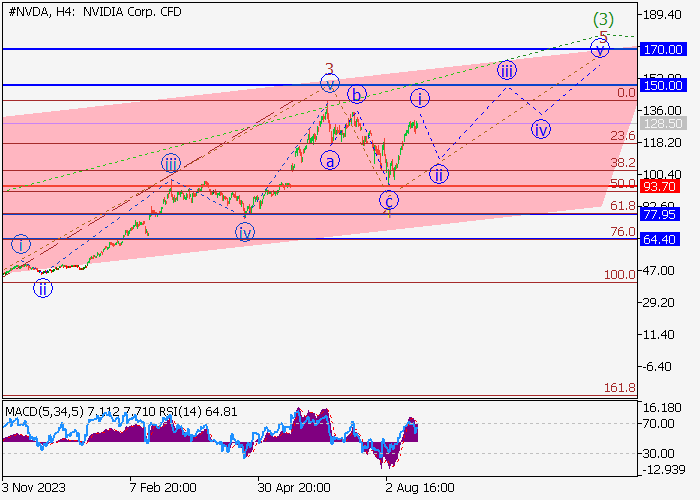Click the 118.20 price scale value
The image size is (700, 500).
pyautogui.click(x=662, y=142)
